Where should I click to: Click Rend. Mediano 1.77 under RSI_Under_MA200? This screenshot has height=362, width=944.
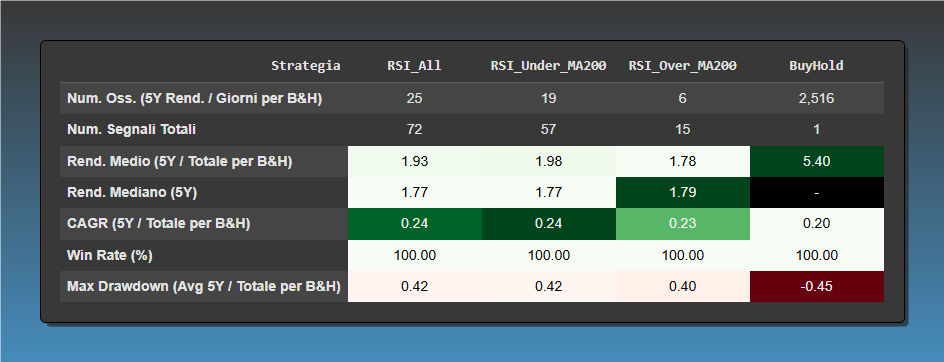coord(548,193)
